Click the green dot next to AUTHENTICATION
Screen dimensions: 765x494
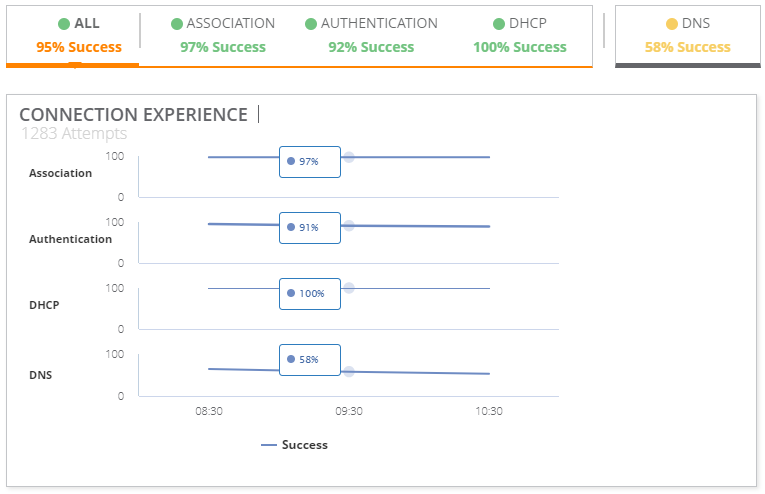point(311,24)
